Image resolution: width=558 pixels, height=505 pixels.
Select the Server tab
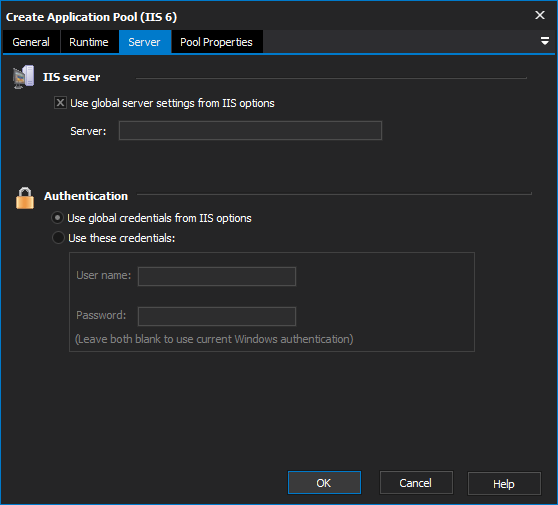pos(145,42)
